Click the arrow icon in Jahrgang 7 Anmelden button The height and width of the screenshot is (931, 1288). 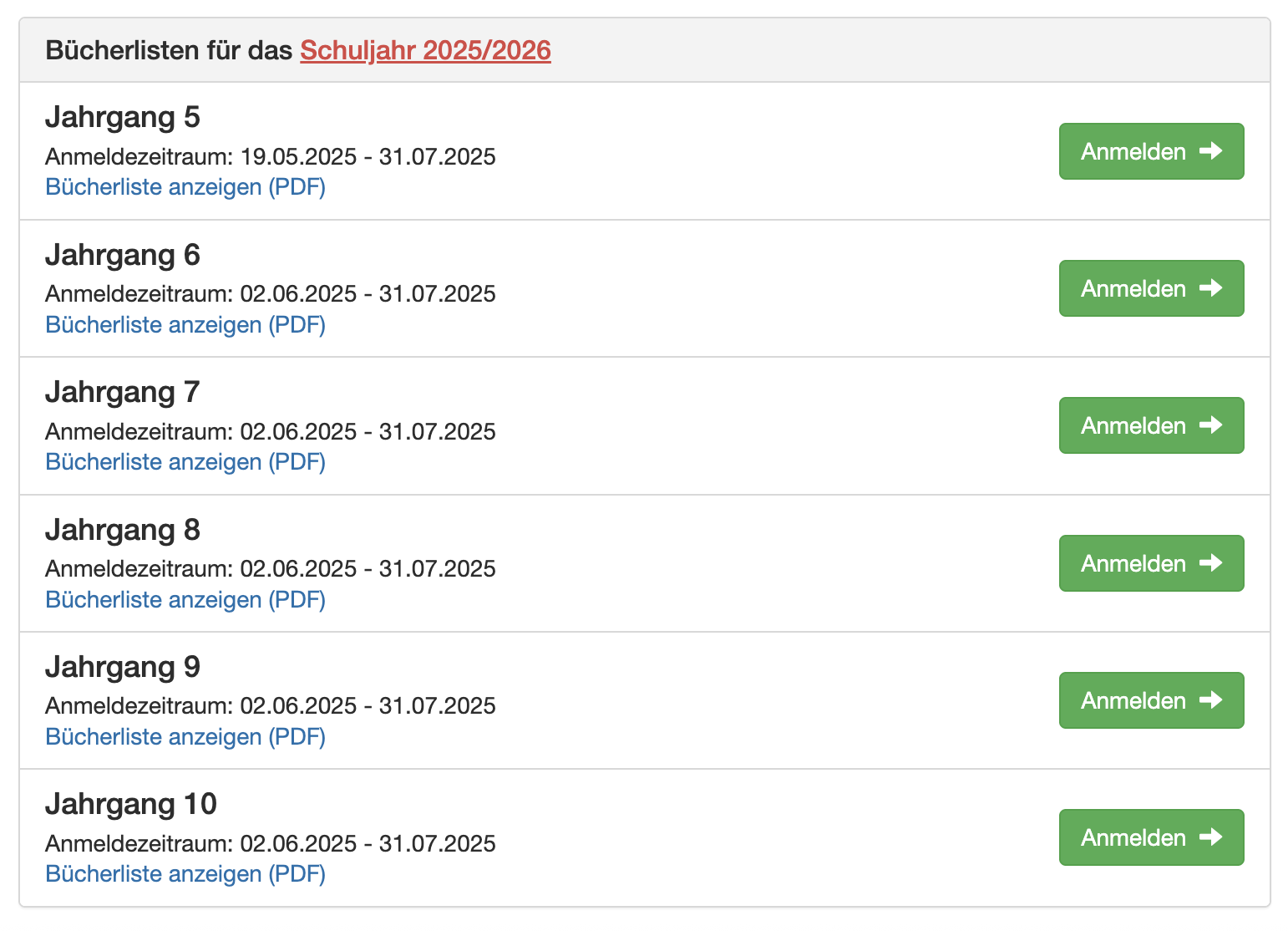pos(1210,425)
